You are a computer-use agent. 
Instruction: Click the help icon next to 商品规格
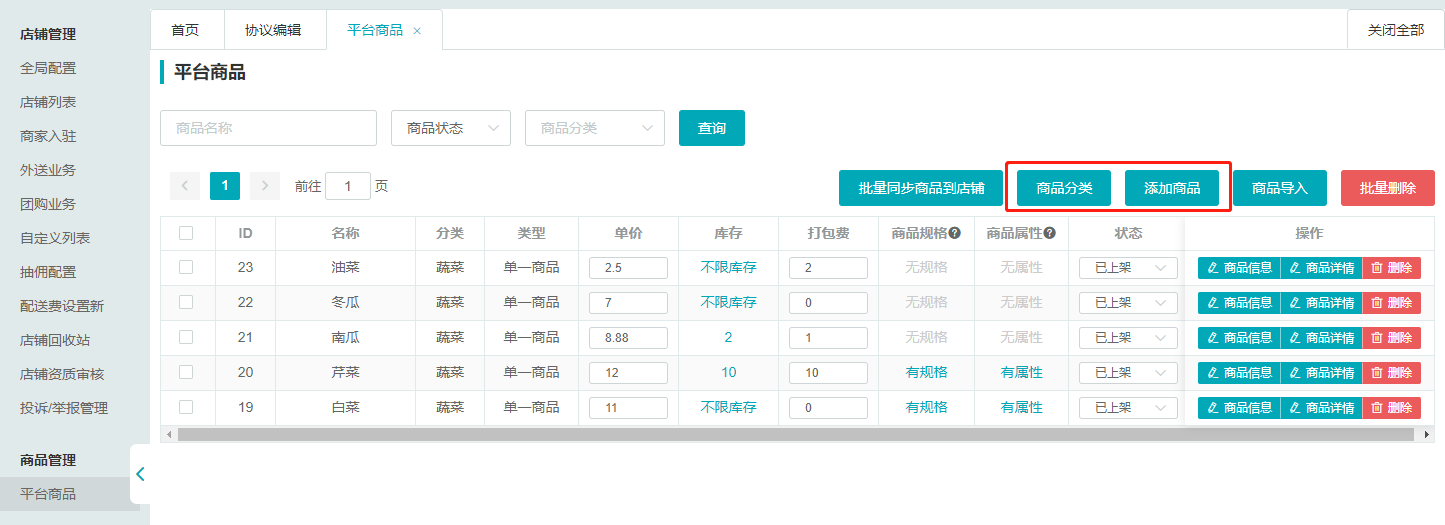954,233
